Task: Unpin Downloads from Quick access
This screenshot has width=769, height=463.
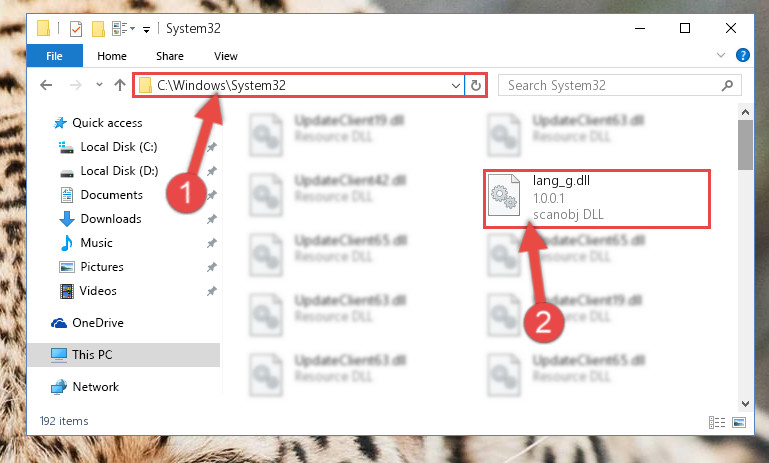Action: tap(211, 219)
